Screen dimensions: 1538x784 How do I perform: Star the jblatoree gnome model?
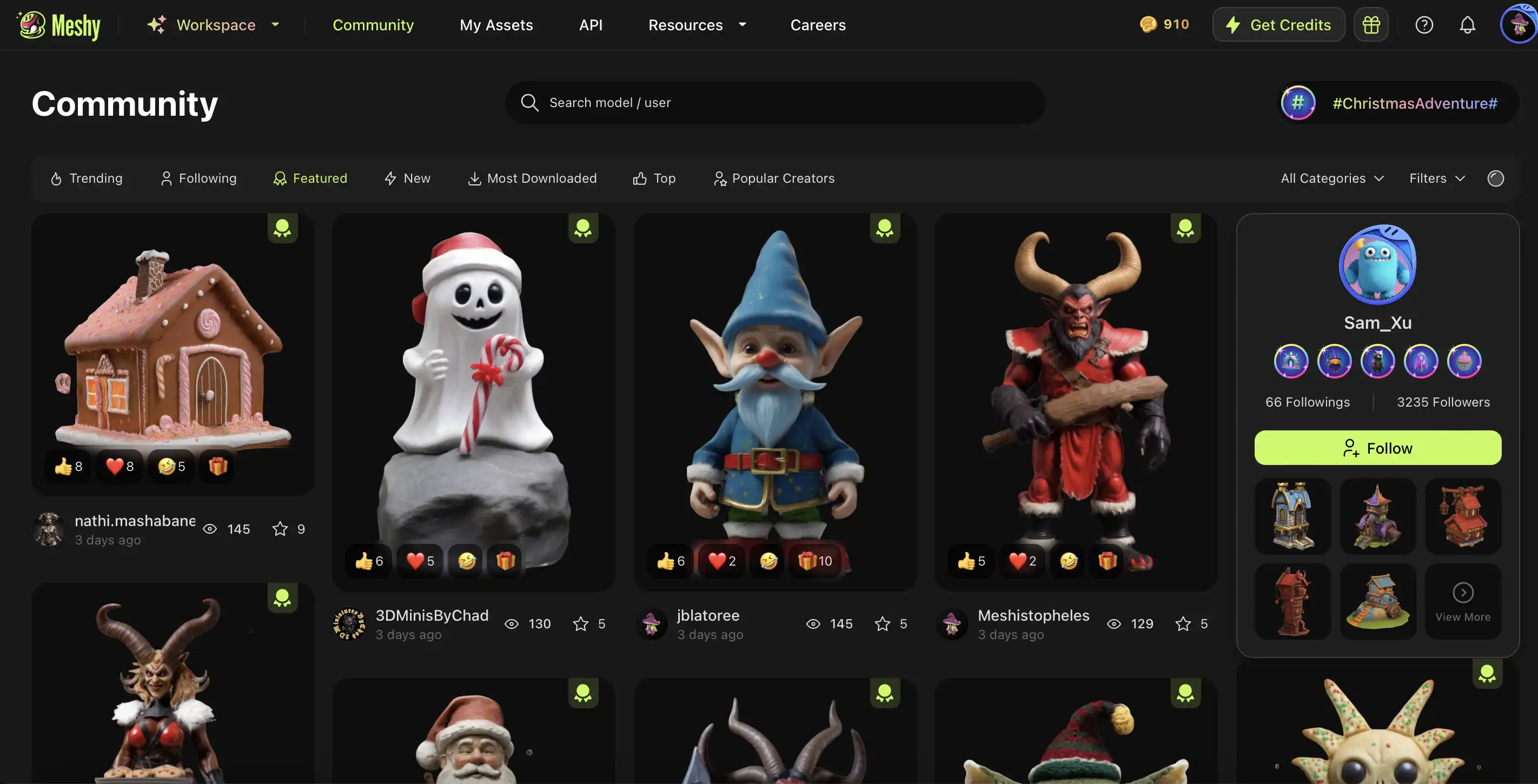pyautogui.click(x=883, y=624)
